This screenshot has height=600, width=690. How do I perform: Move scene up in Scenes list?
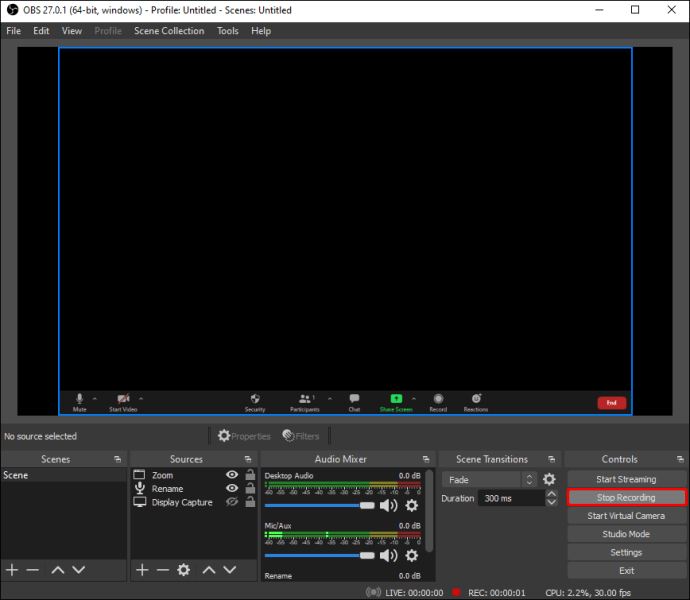coord(58,570)
